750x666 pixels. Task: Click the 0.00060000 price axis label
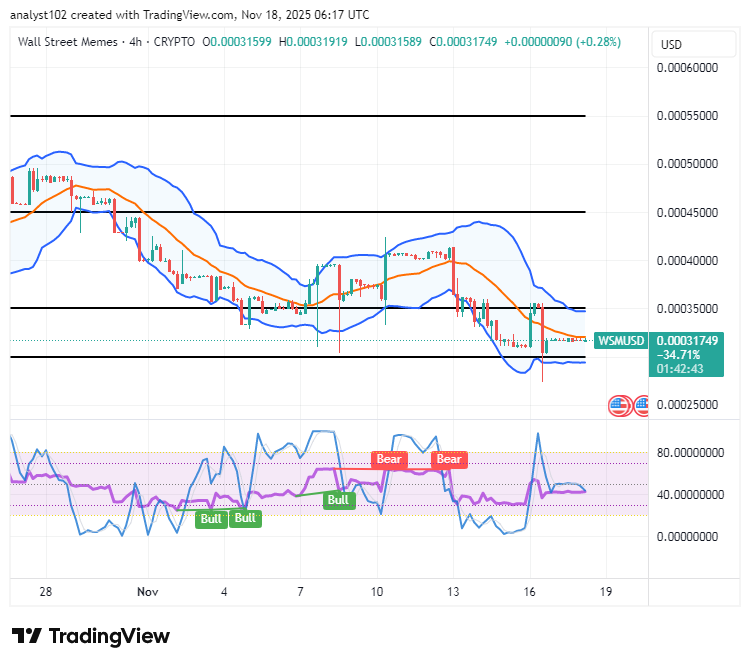tap(687, 68)
